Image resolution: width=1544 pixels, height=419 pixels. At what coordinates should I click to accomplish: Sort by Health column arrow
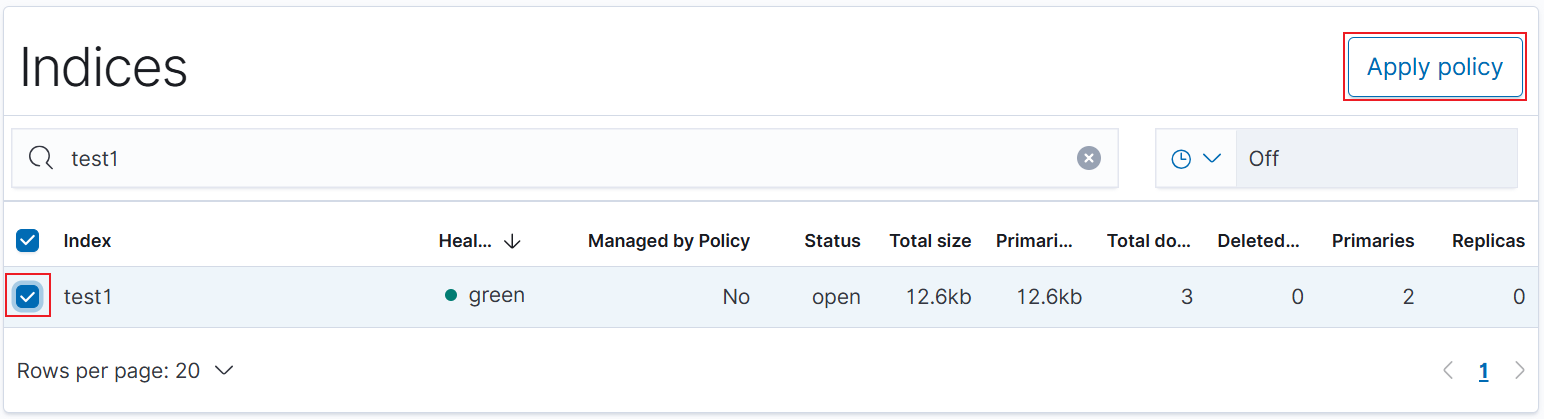[513, 241]
